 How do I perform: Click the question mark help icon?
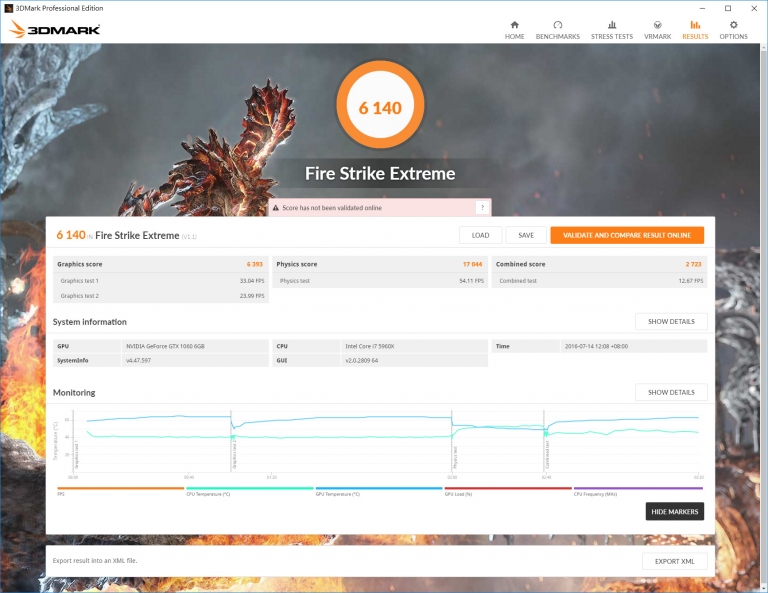point(482,208)
